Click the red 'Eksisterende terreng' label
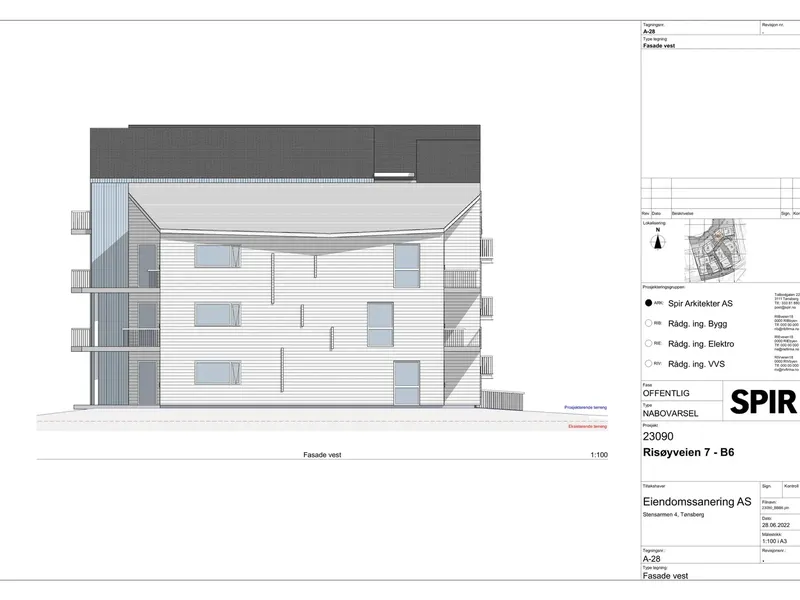Screen dimensions: 800x600 pos(588,426)
